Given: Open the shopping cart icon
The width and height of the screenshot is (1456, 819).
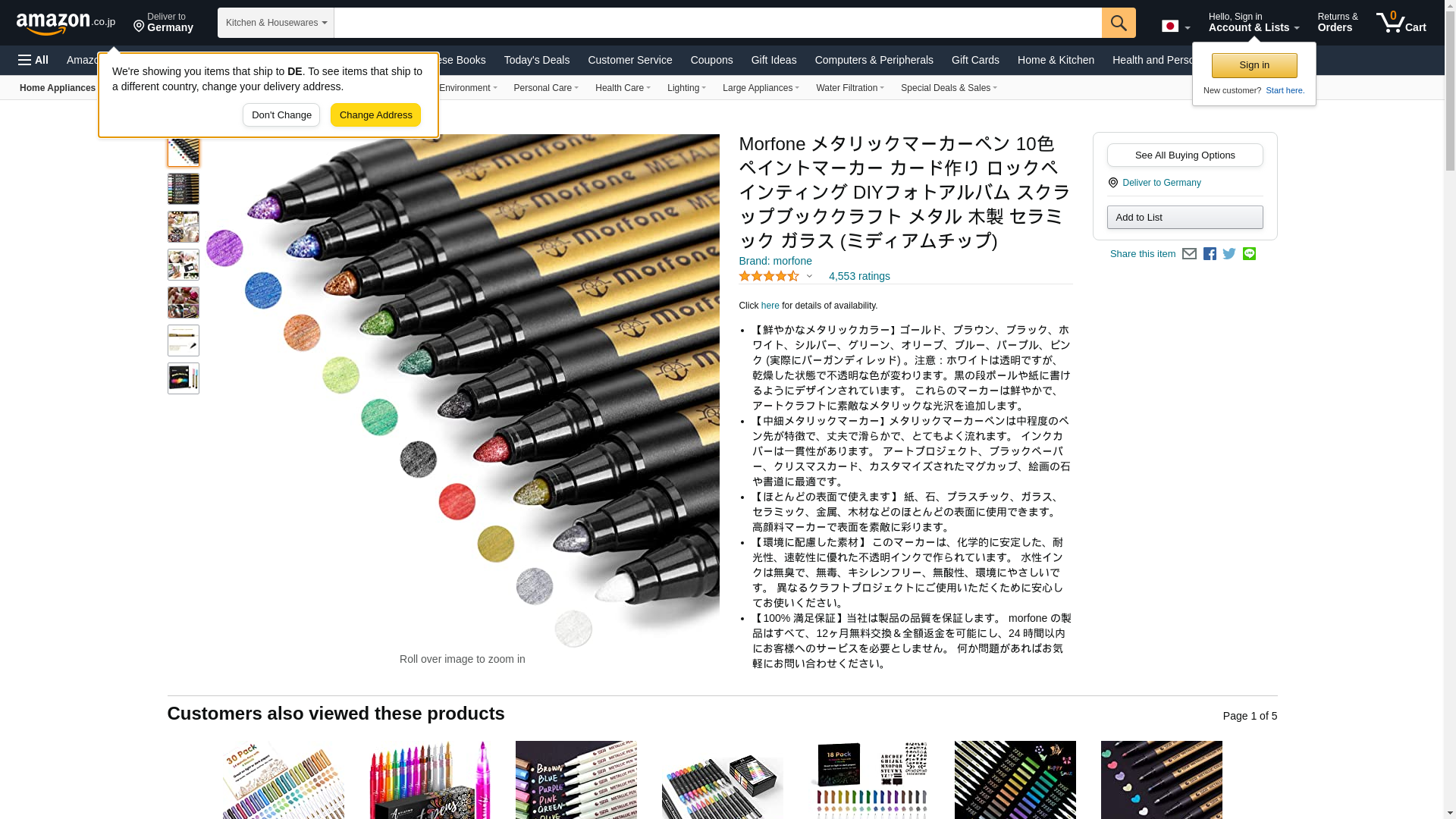Looking at the screenshot, I should 1401,23.
